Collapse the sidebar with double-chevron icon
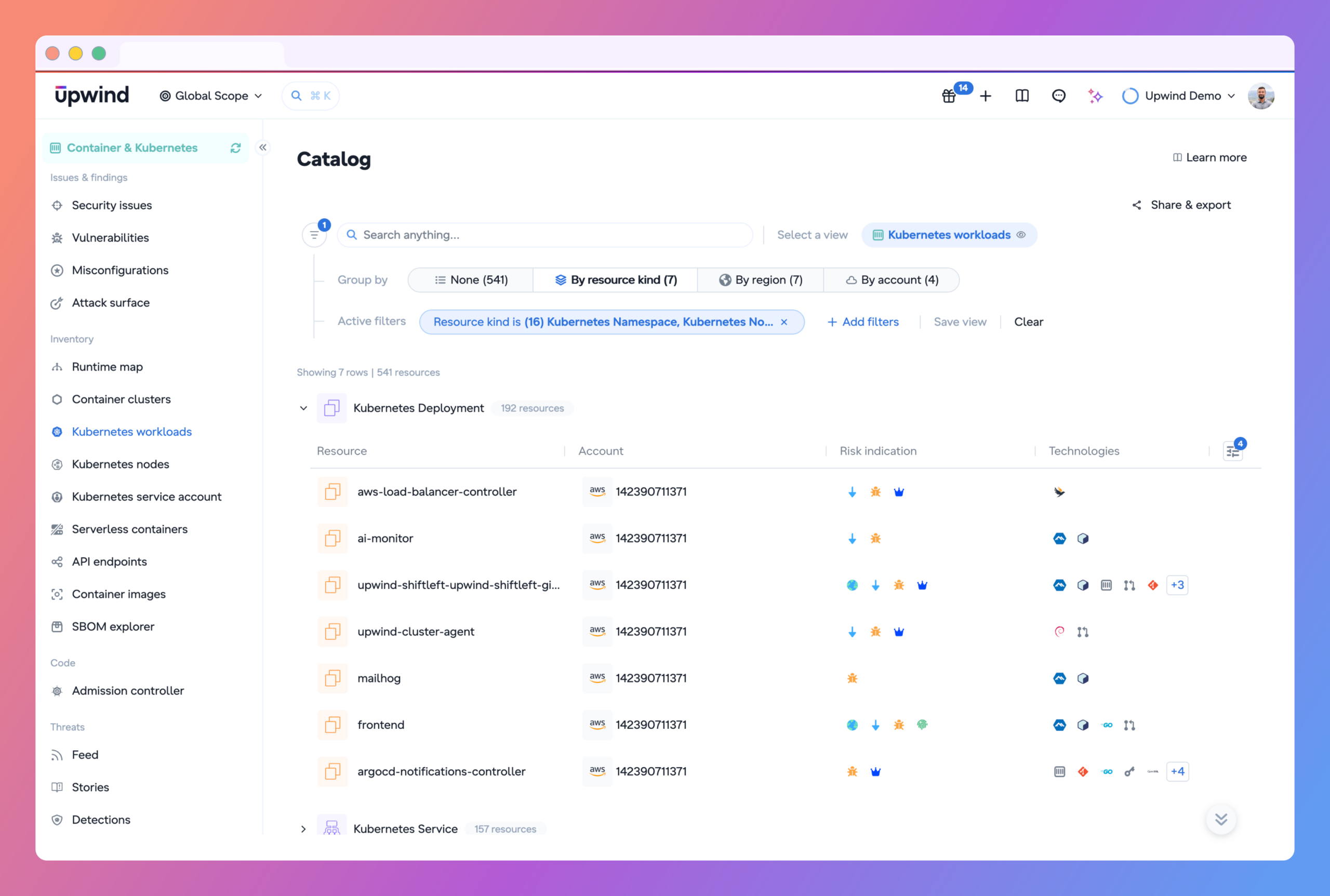 pyautogui.click(x=263, y=148)
